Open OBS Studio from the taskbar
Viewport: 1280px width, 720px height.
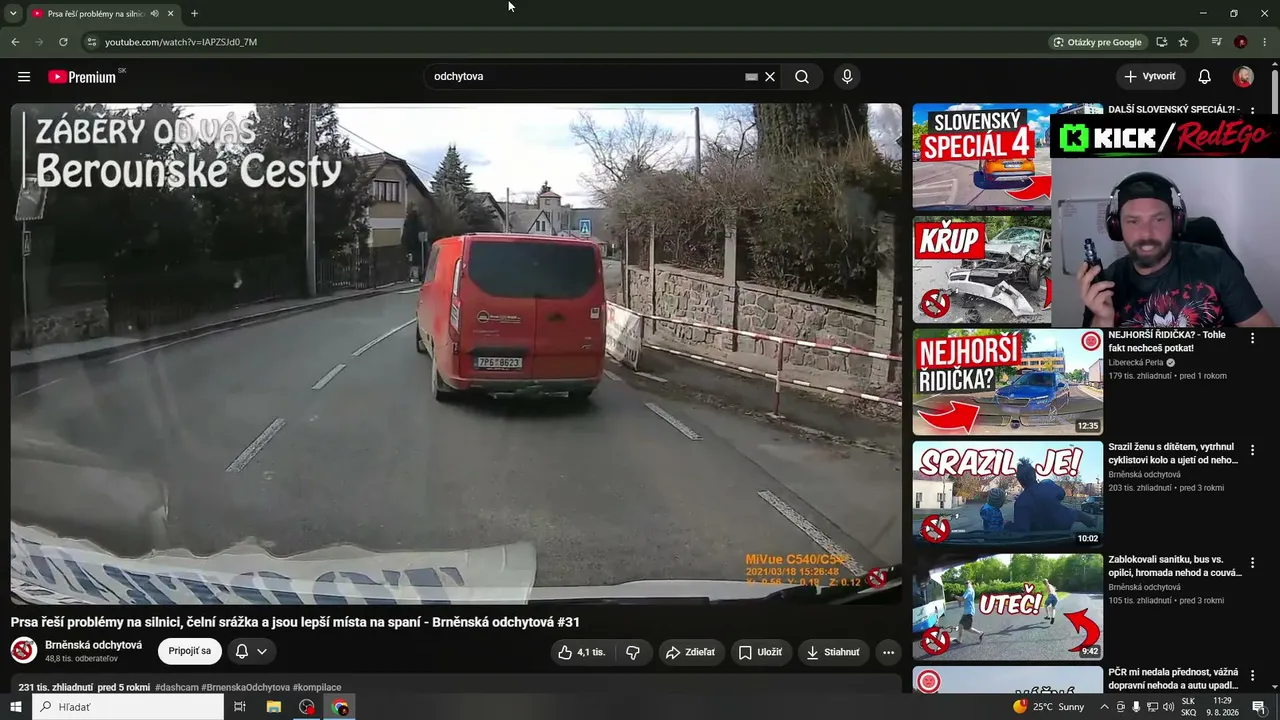[x=307, y=707]
